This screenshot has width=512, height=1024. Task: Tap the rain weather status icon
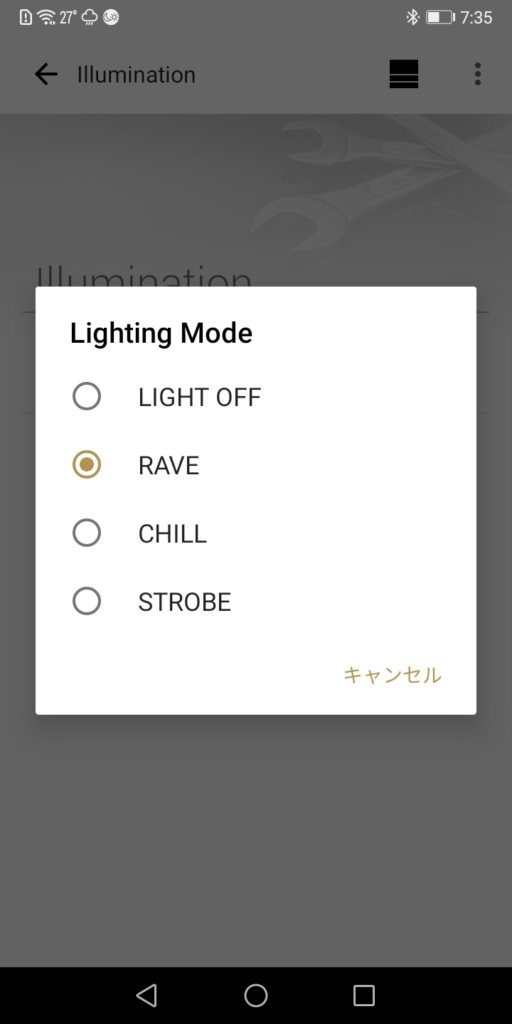point(89,18)
